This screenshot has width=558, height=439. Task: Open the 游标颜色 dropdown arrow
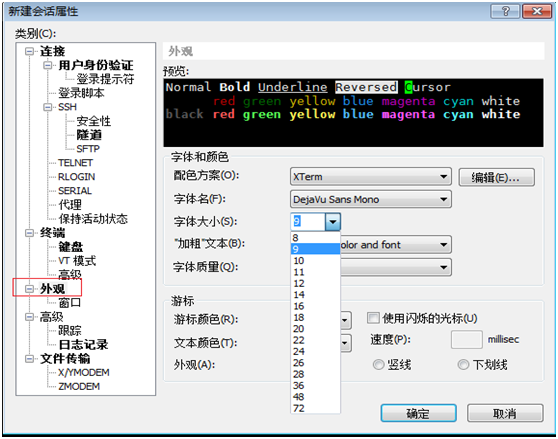pos(346,320)
